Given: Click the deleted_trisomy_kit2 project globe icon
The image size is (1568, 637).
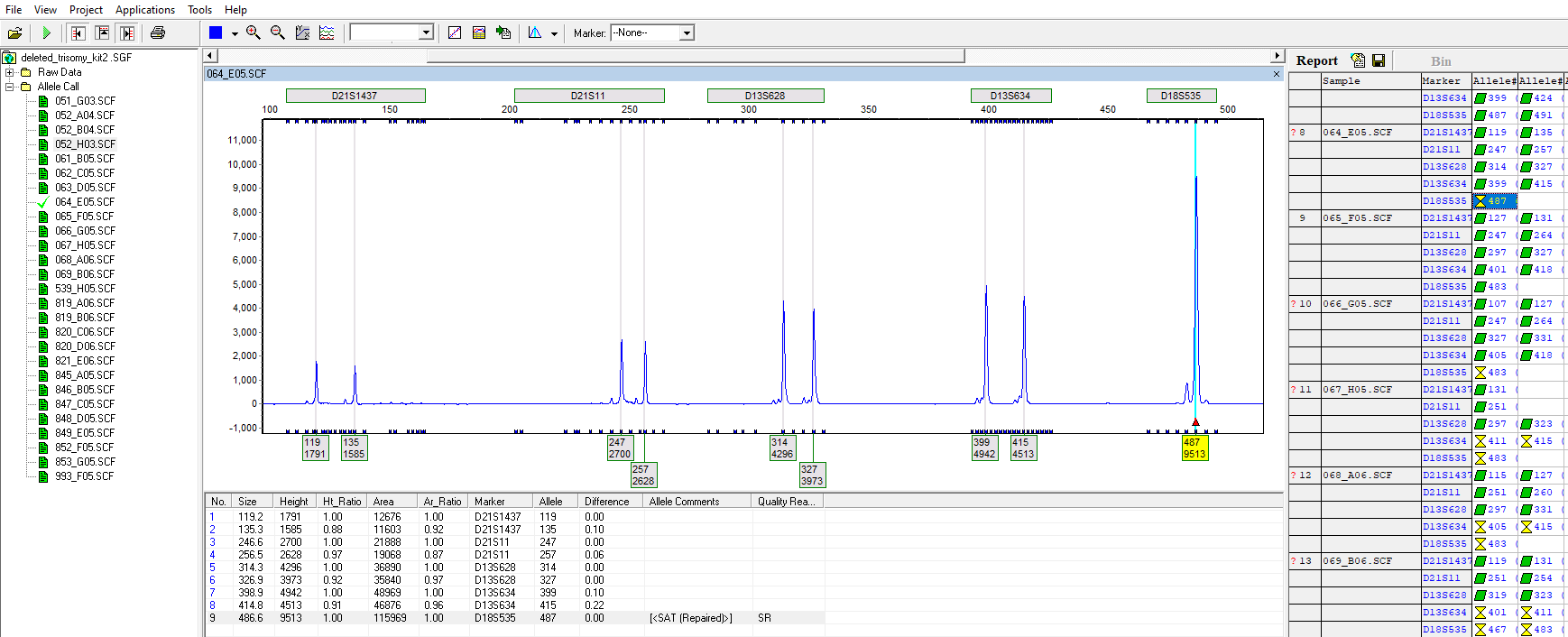Looking at the screenshot, I should click(x=10, y=58).
